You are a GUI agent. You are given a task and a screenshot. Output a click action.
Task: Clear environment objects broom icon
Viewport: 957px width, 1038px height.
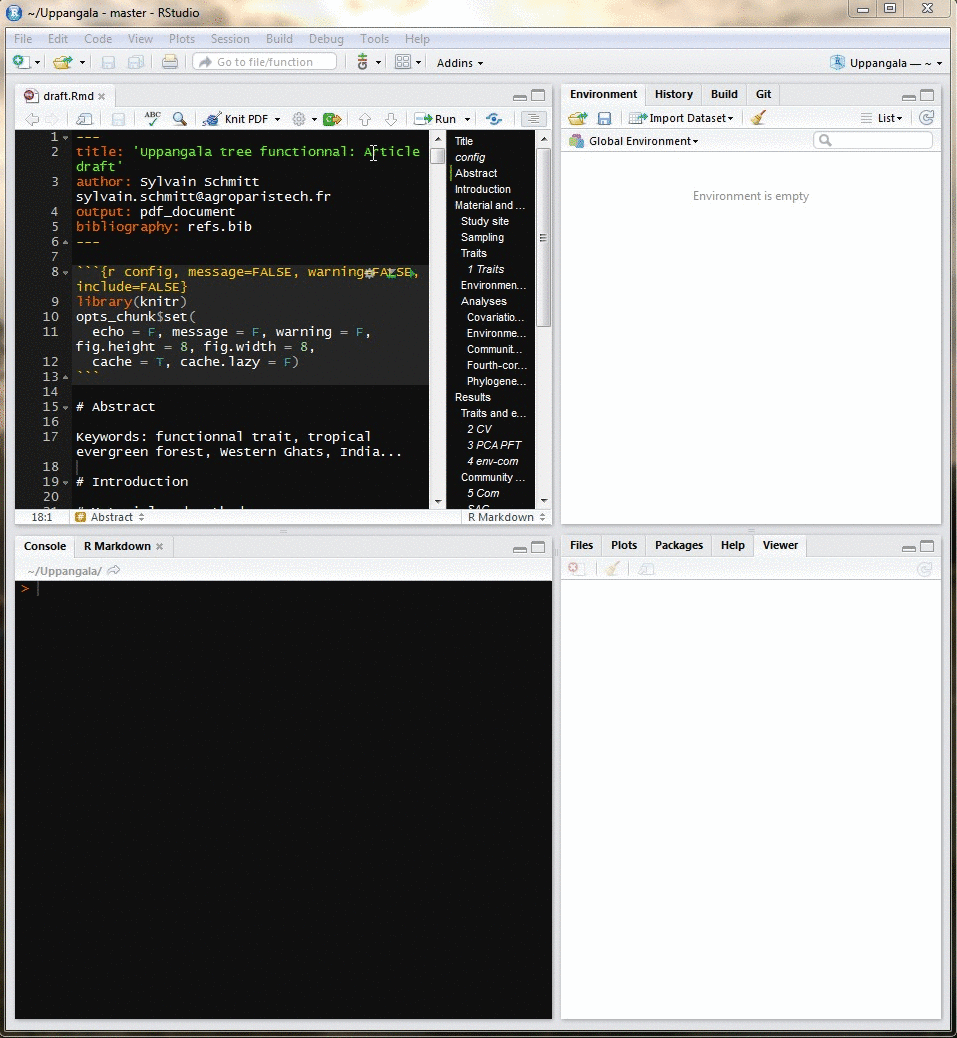coord(758,118)
